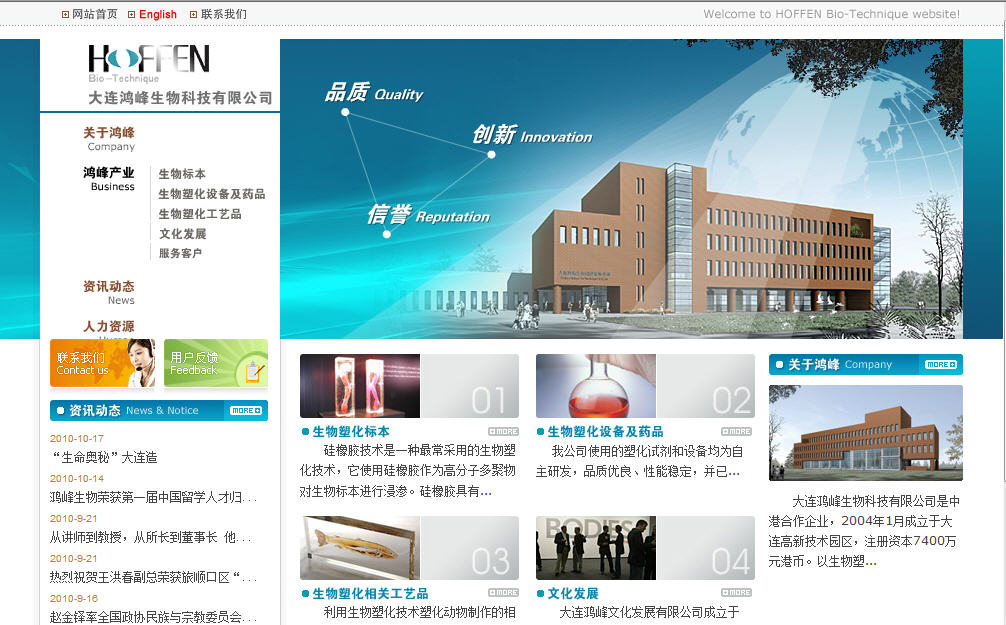The width and height of the screenshot is (1006, 625).
Task: Open the green Feedback banner
Action: click(216, 363)
